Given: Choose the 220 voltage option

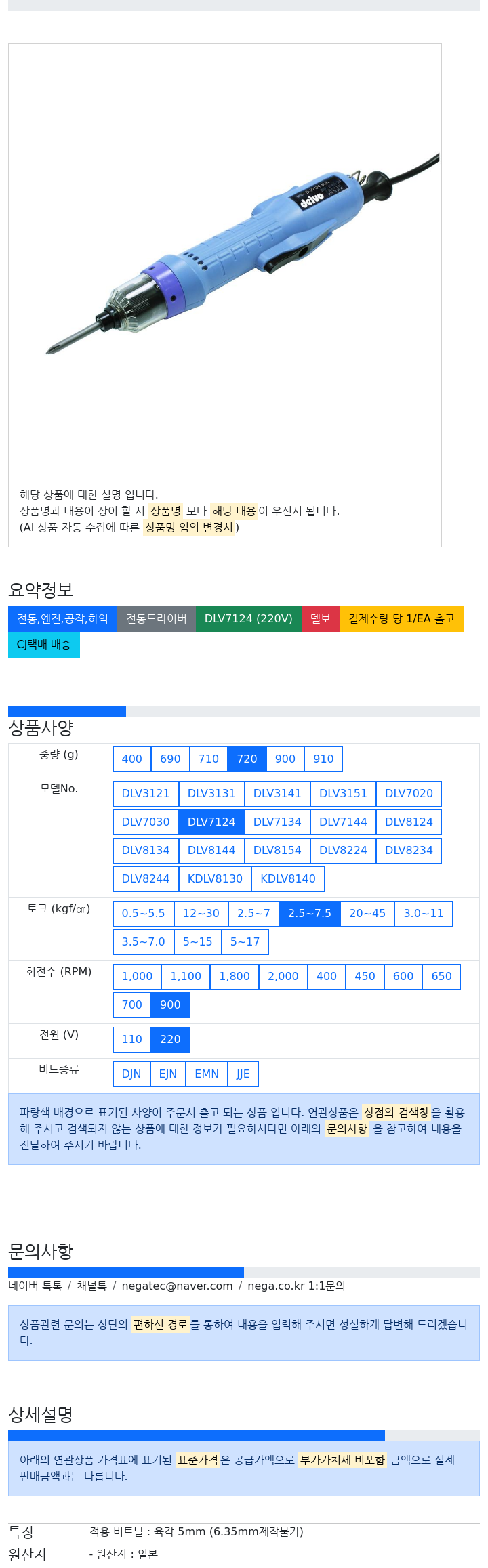Looking at the screenshot, I should pos(170,1040).
